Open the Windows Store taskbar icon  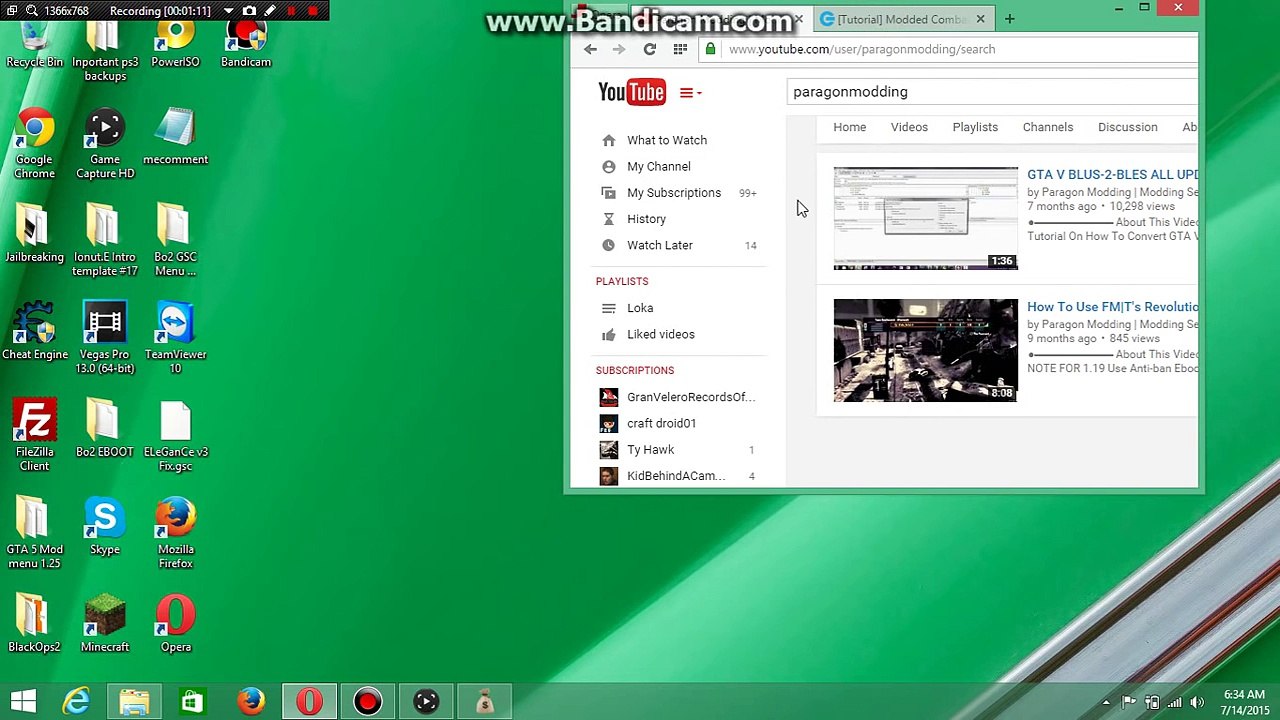[192, 702]
